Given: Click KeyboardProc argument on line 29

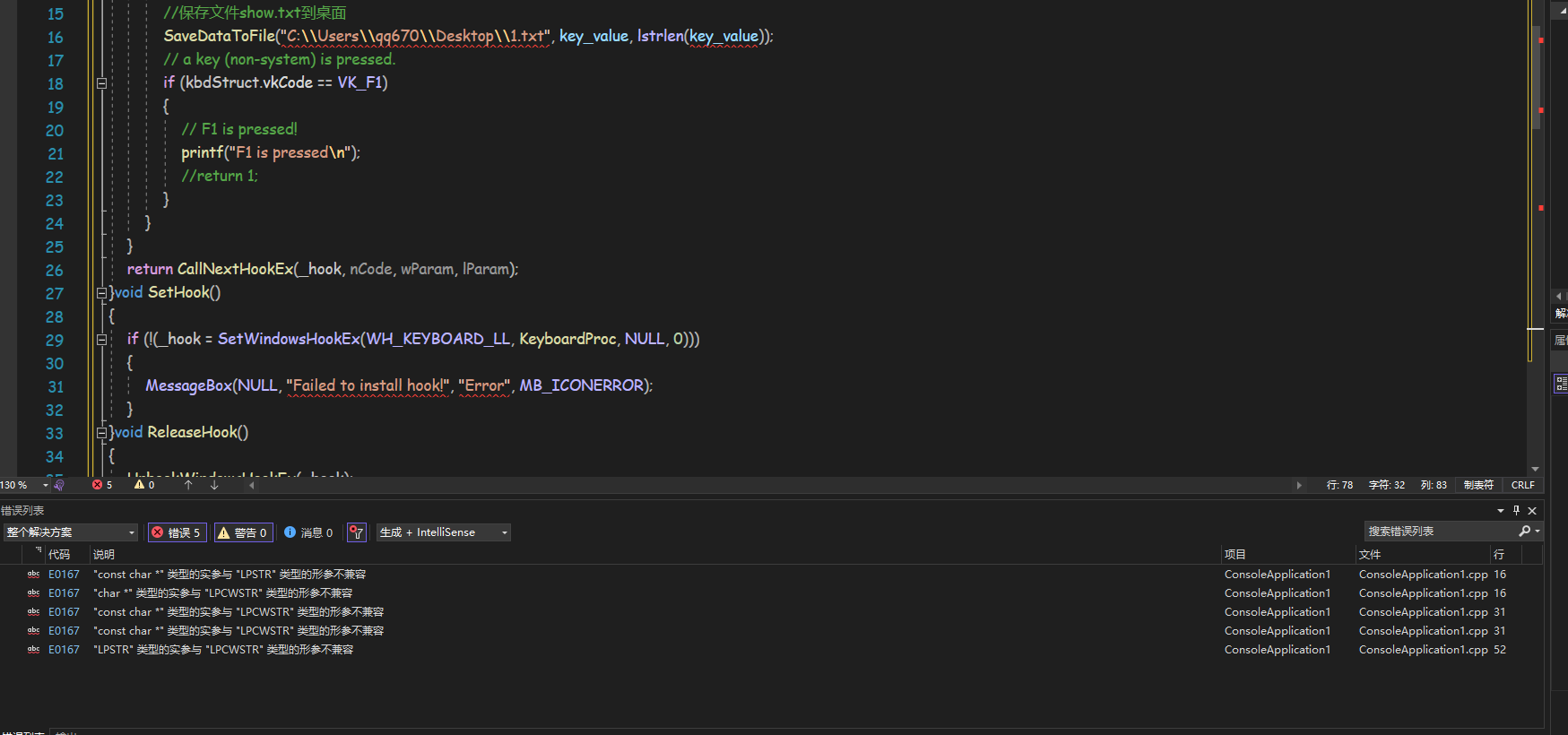Looking at the screenshot, I should [567, 339].
